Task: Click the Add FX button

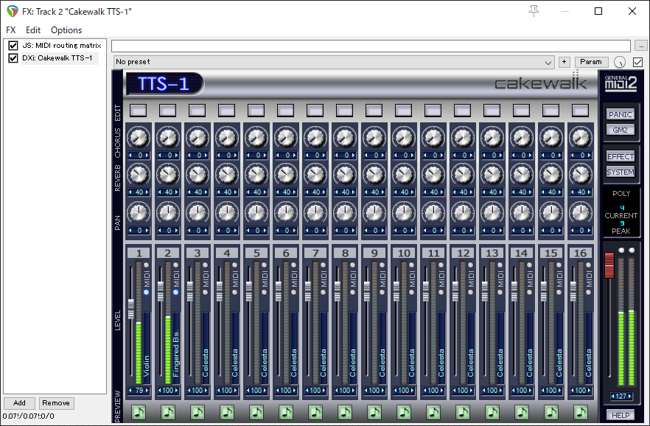Action: [19, 403]
